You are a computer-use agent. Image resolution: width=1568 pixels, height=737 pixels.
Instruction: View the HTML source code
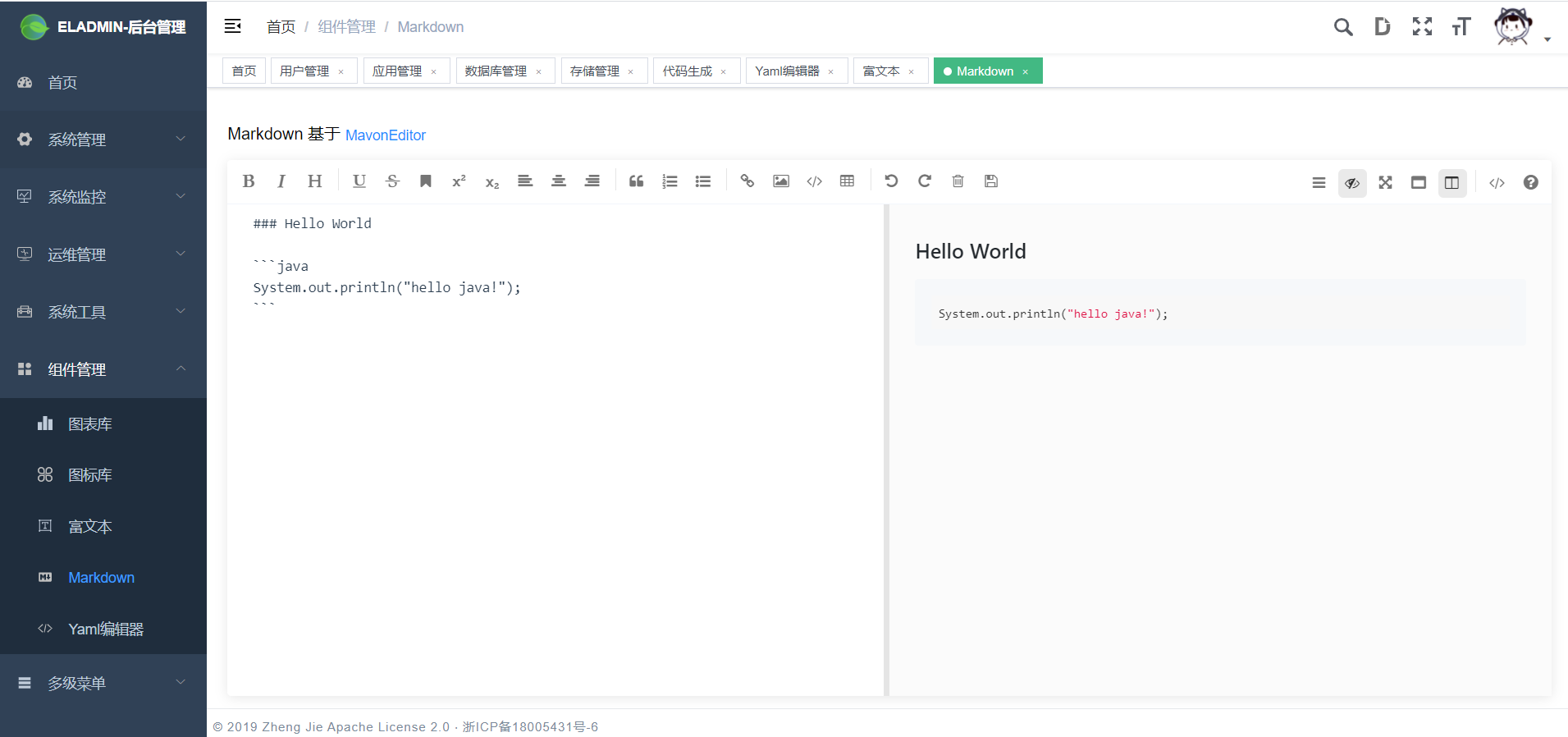[x=1497, y=183]
